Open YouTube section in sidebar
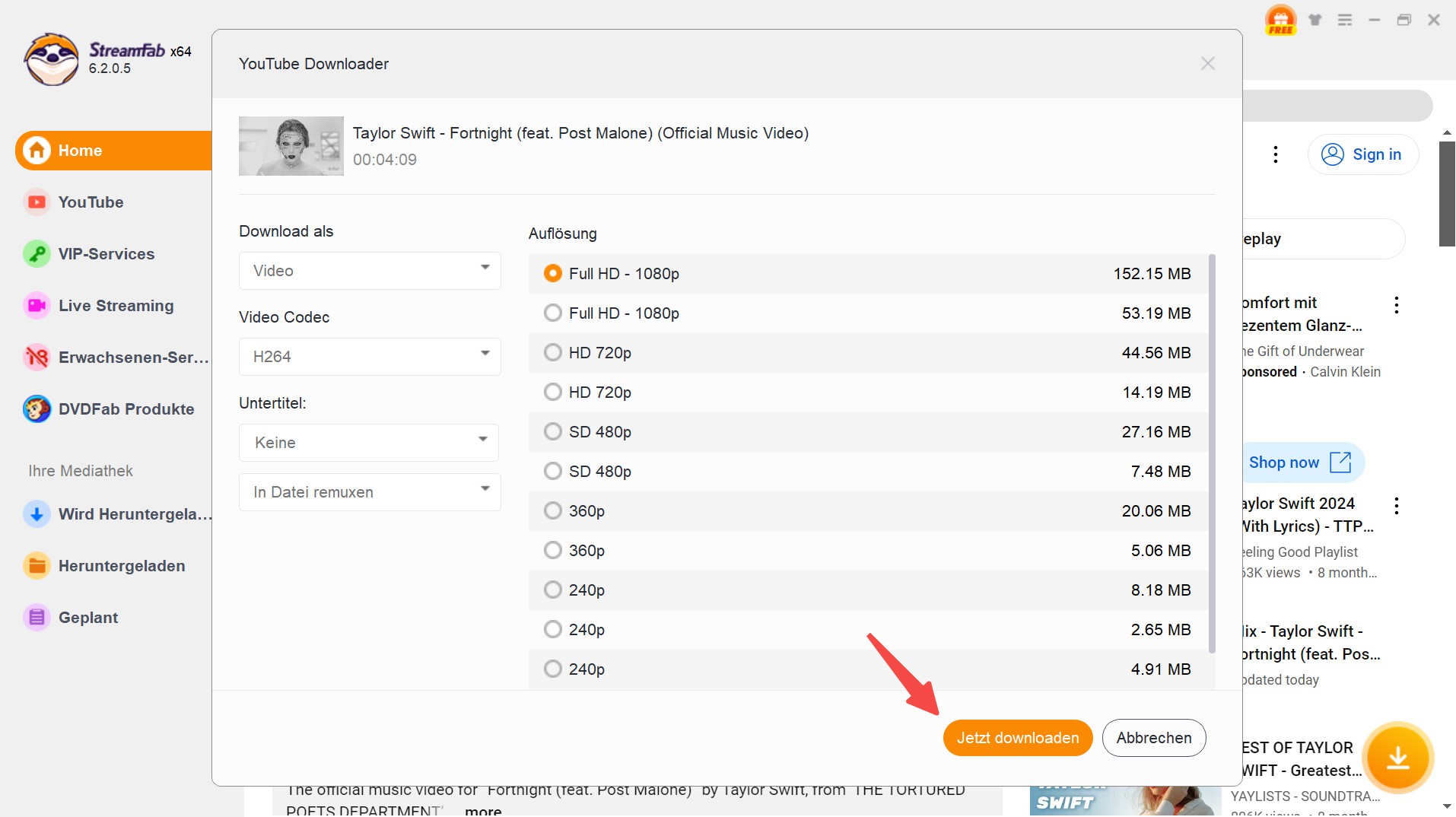The height and width of the screenshot is (817, 1456). (x=113, y=202)
